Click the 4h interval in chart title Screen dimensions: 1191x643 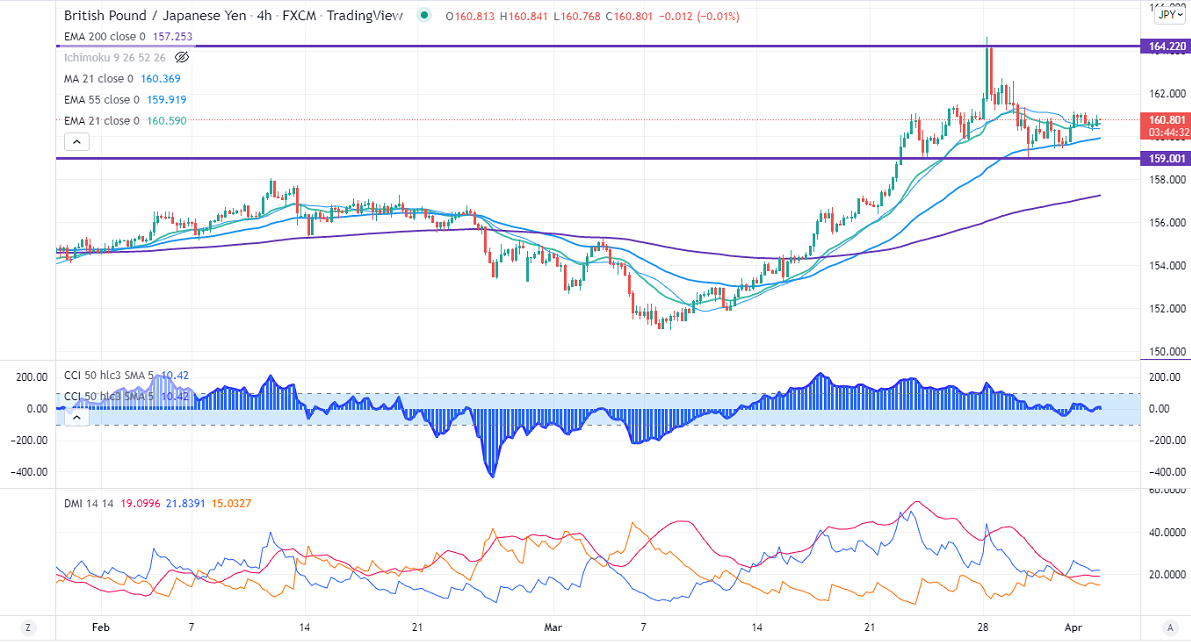point(264,15)
